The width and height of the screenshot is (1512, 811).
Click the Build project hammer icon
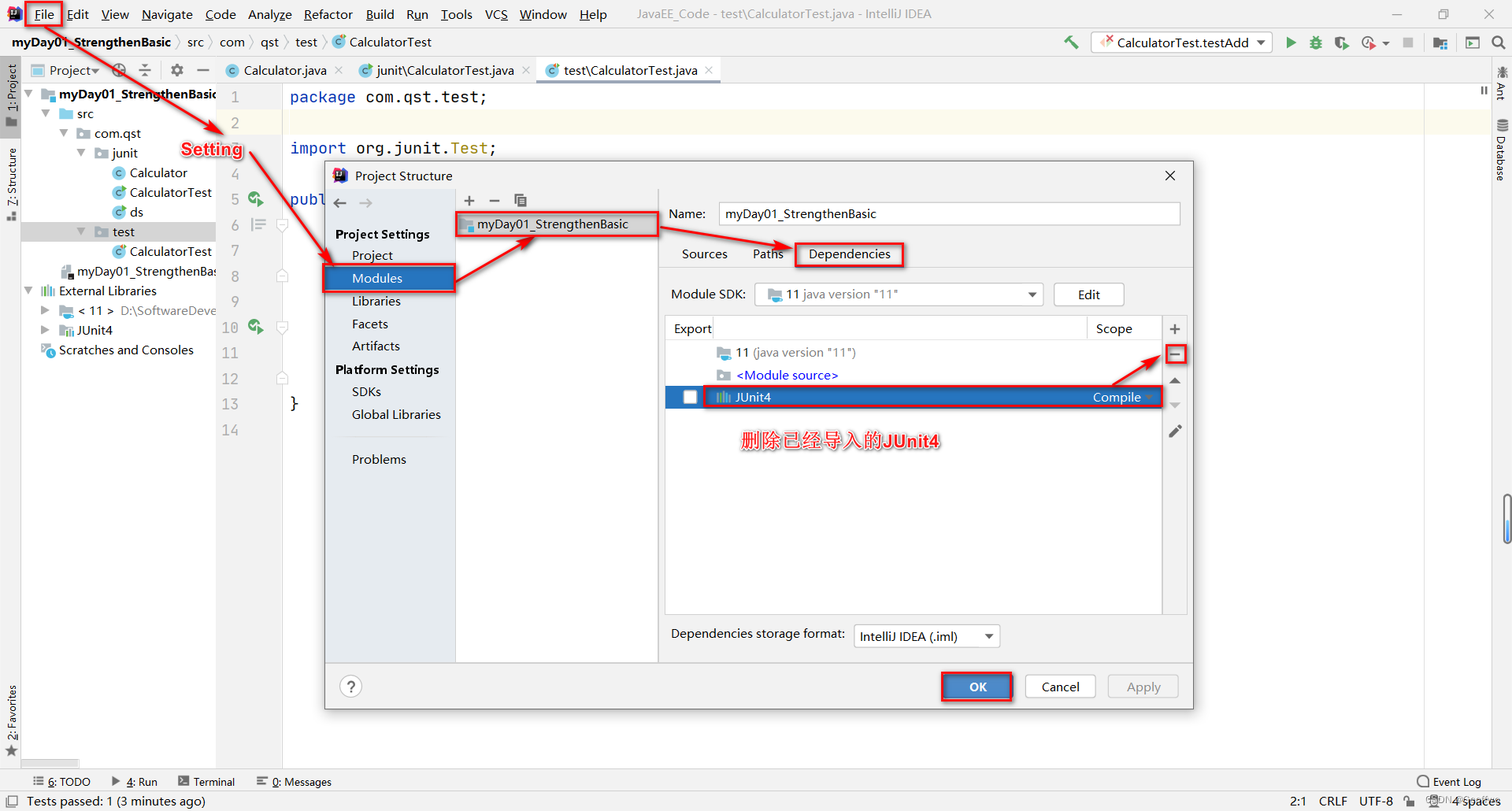coord(1071,43)
